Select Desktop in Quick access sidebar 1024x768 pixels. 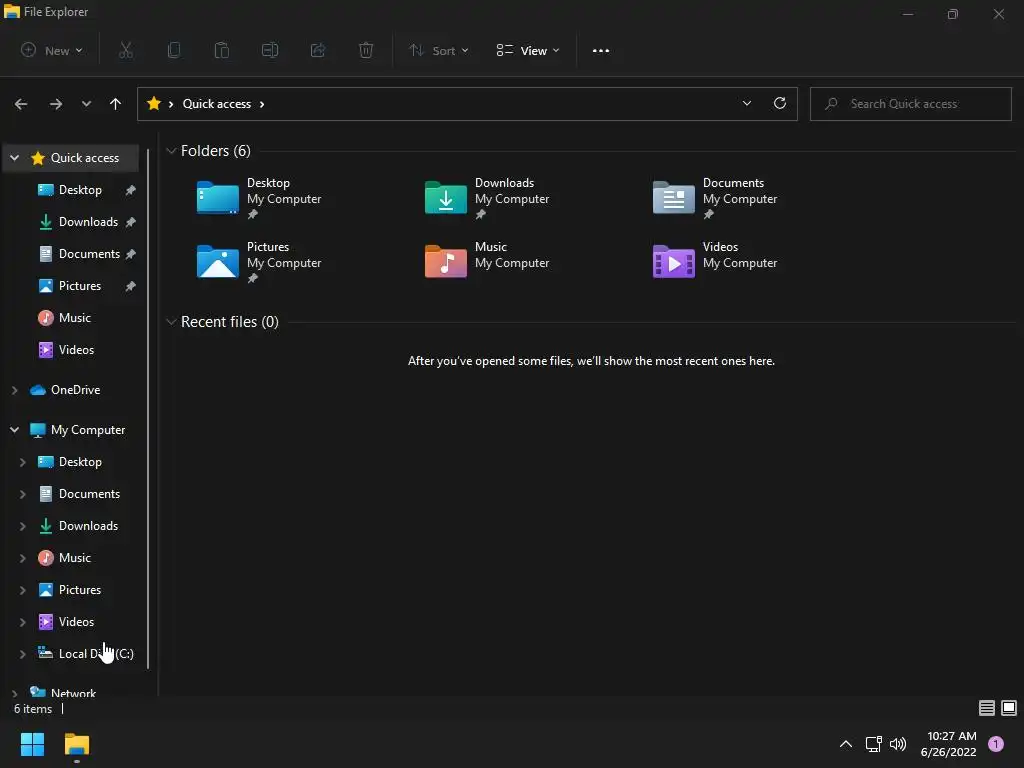80,189
